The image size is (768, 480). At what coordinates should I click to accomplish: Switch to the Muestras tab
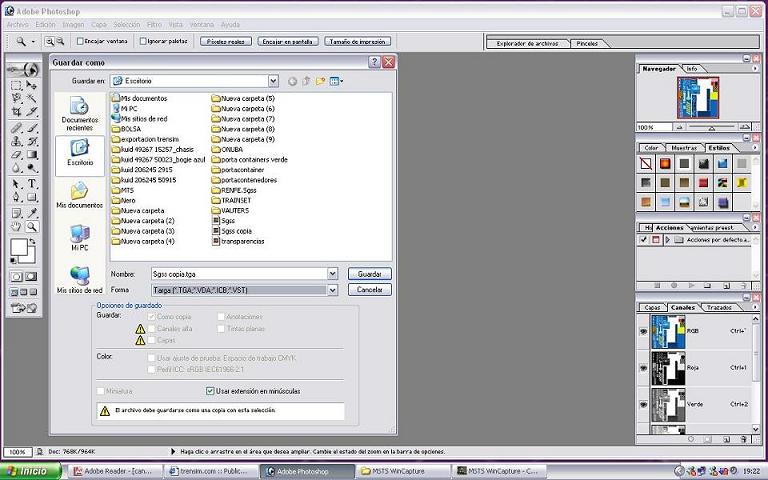point(684,148)
